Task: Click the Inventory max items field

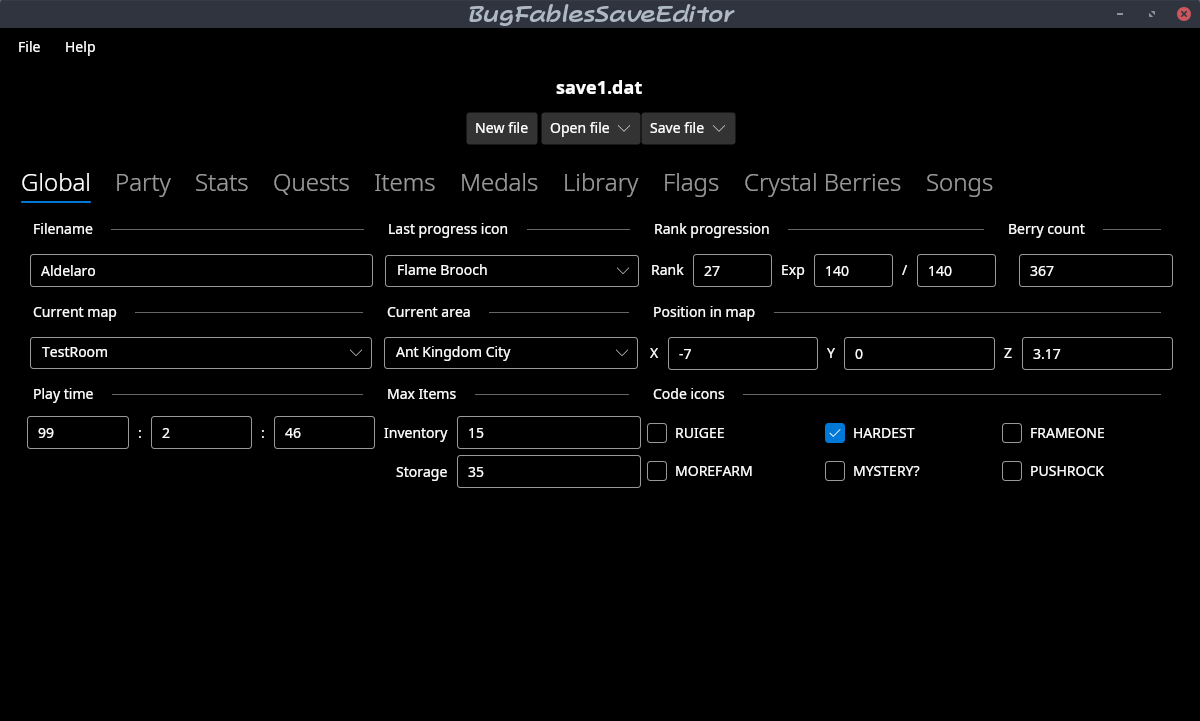Action: [549, 433]
